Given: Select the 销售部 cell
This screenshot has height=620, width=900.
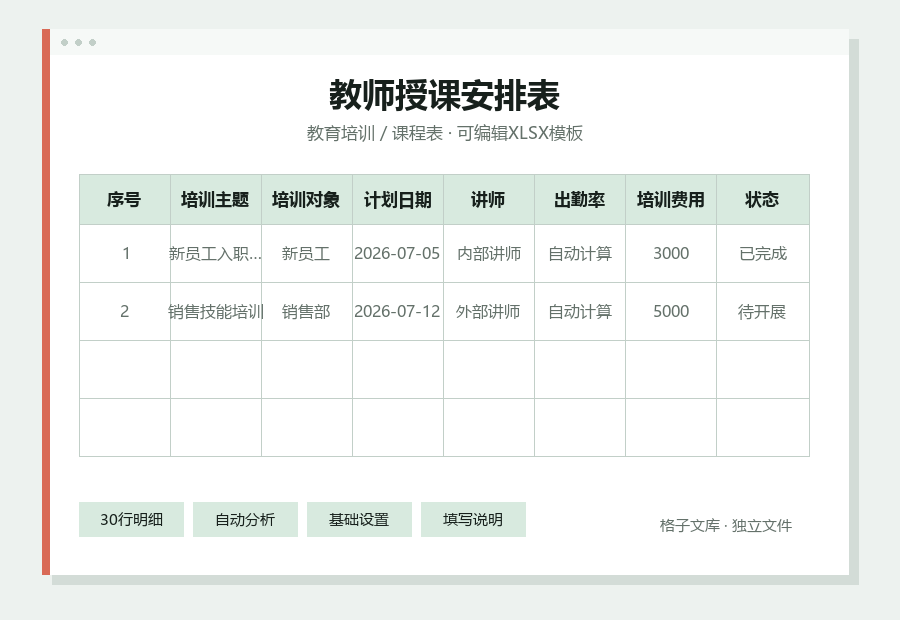Looking at the screenshot, I should 307,312.
